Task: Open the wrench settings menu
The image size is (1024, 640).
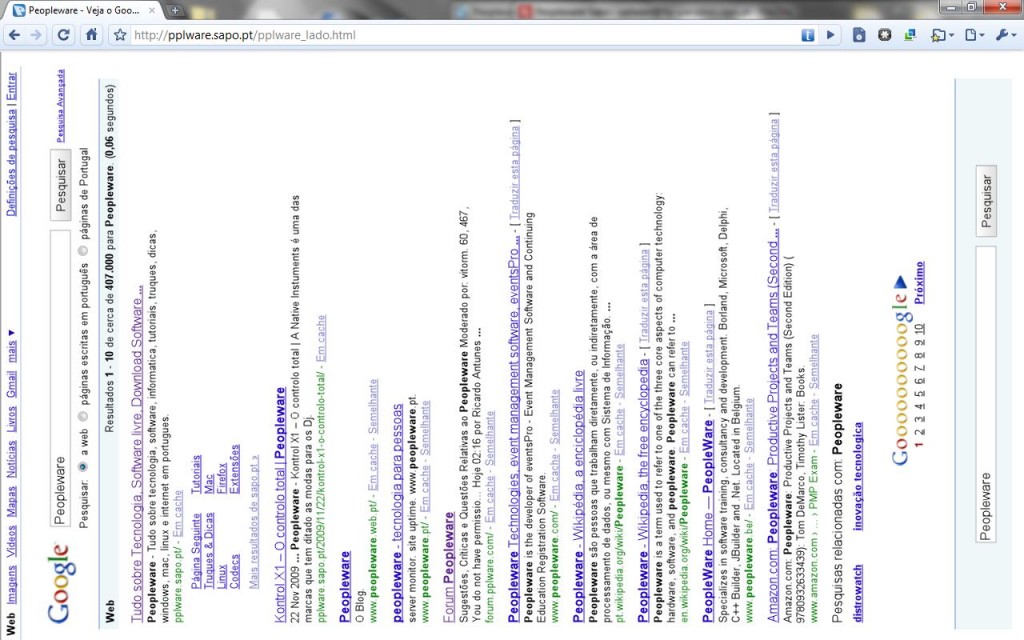Action: [1006, 35]
